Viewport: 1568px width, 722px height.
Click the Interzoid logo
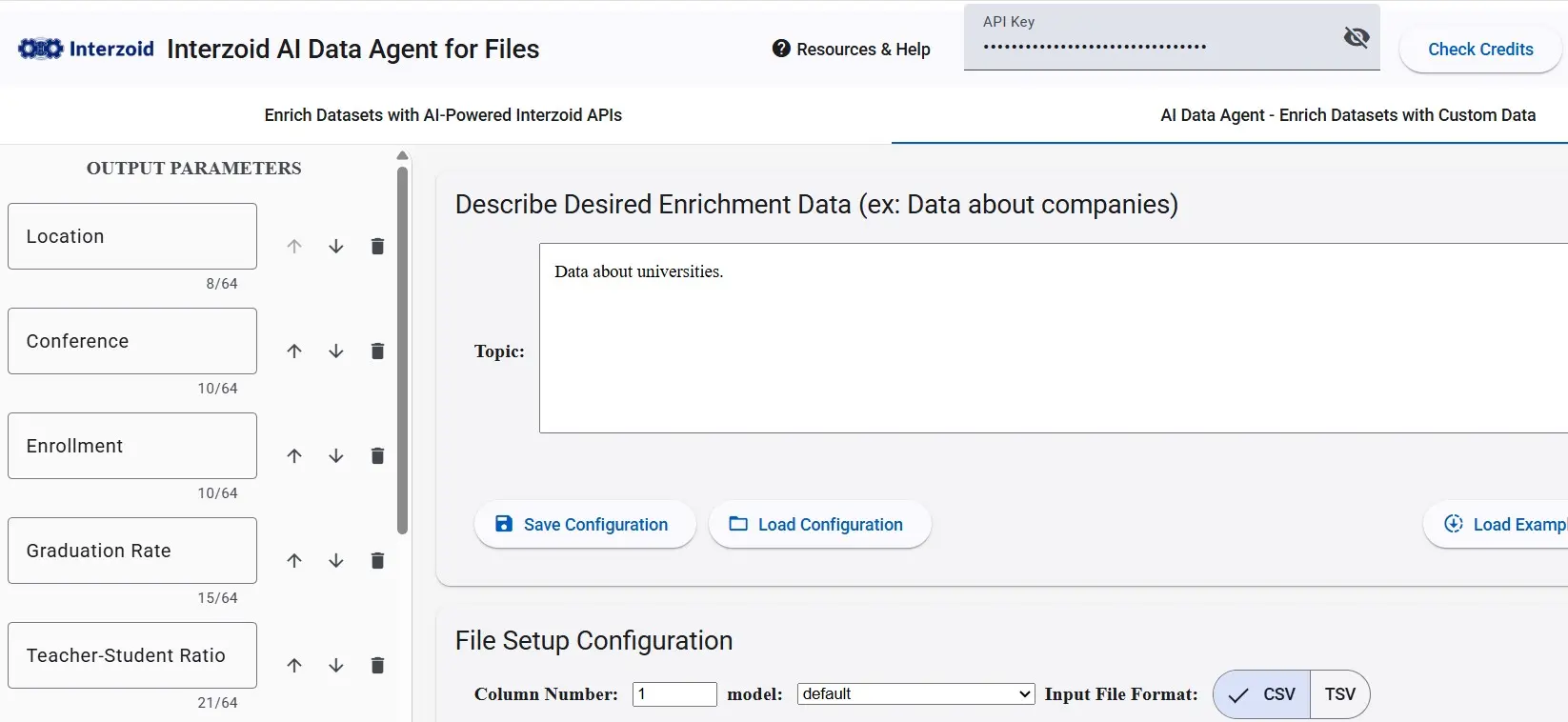tap(87, 49)
